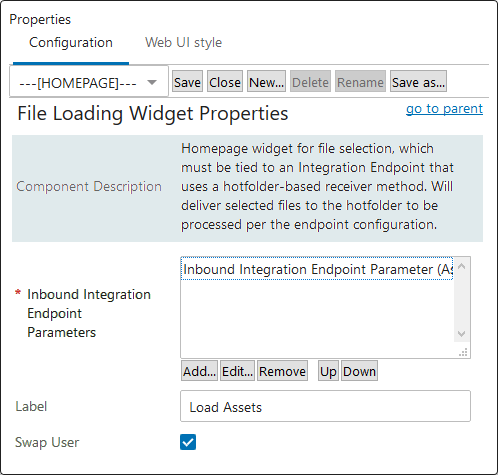Screen dimensions: 498x475
Task: Click the list box scroll down arrow
Action: 462,334
